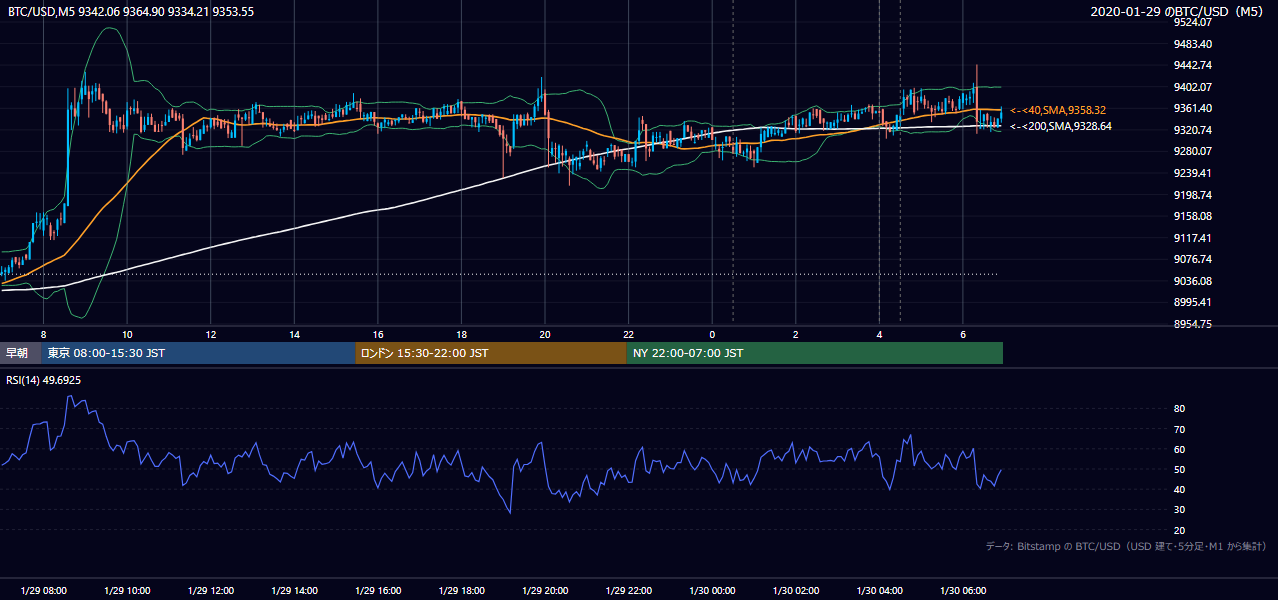Click RSI axis level 70
This screenshot has height=600, width=1278.
(1179, 429)
